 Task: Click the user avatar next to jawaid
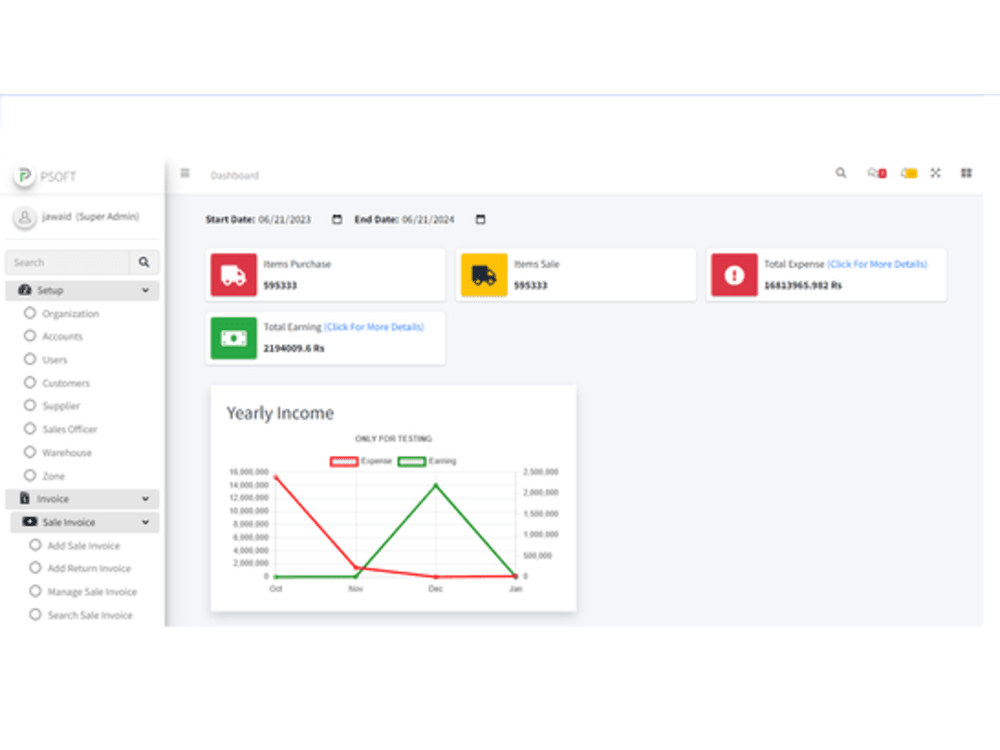click(24, 217)
